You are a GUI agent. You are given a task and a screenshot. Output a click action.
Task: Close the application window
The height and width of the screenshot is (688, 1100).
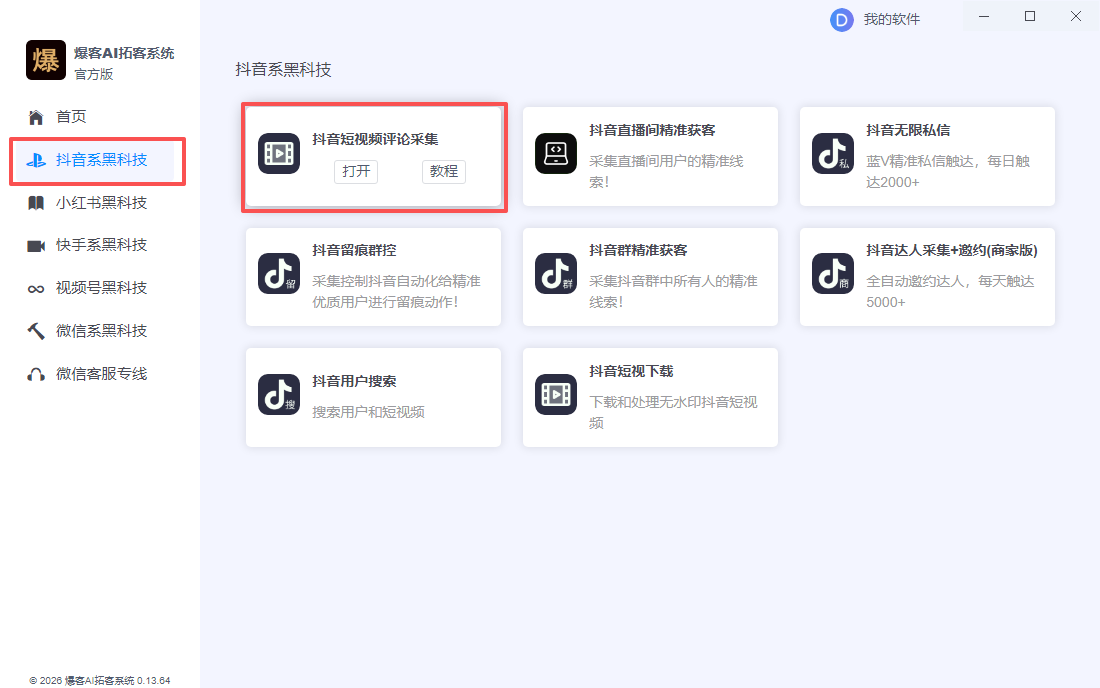(1075, 16)
